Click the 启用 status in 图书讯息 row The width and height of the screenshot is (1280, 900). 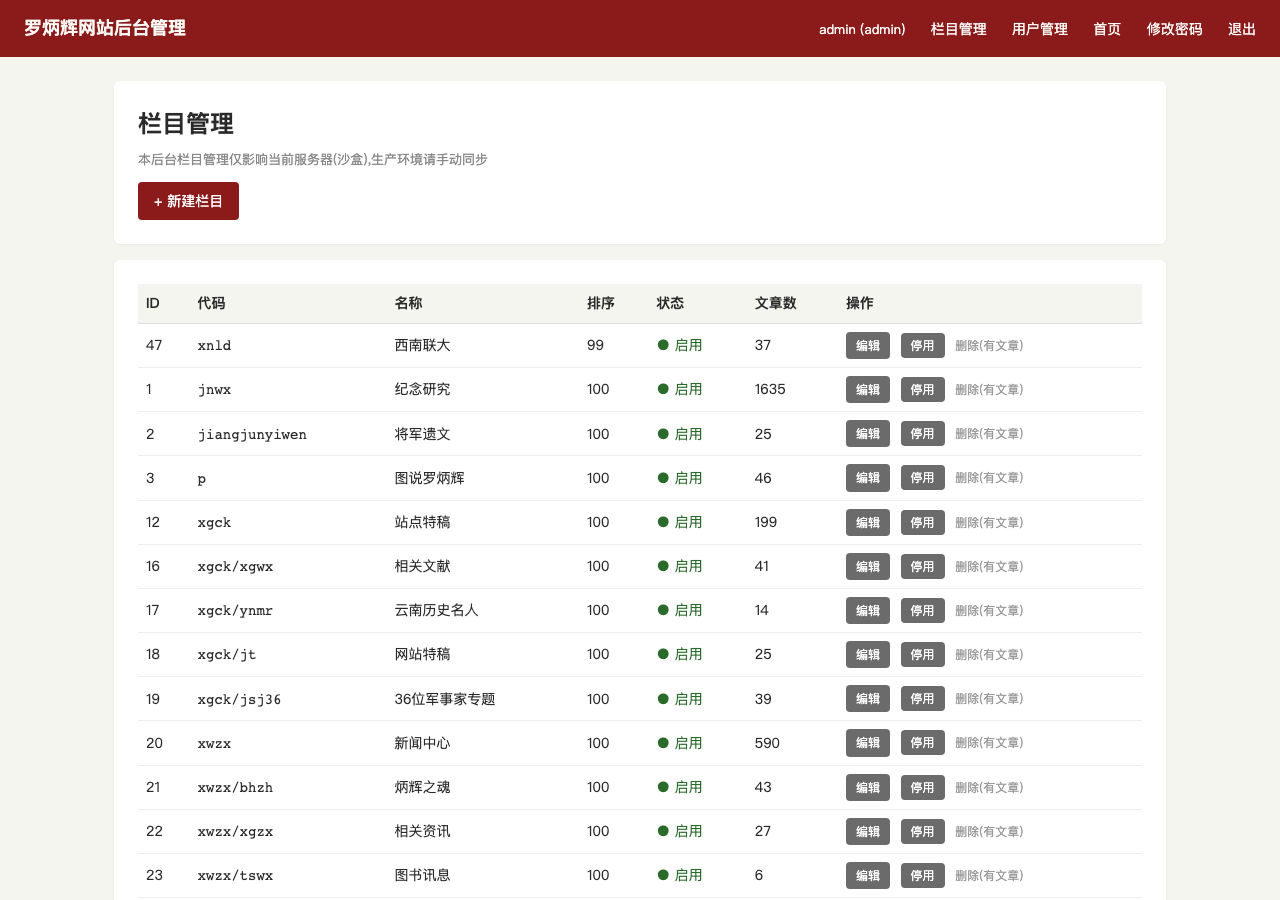(x=680, y=875)
